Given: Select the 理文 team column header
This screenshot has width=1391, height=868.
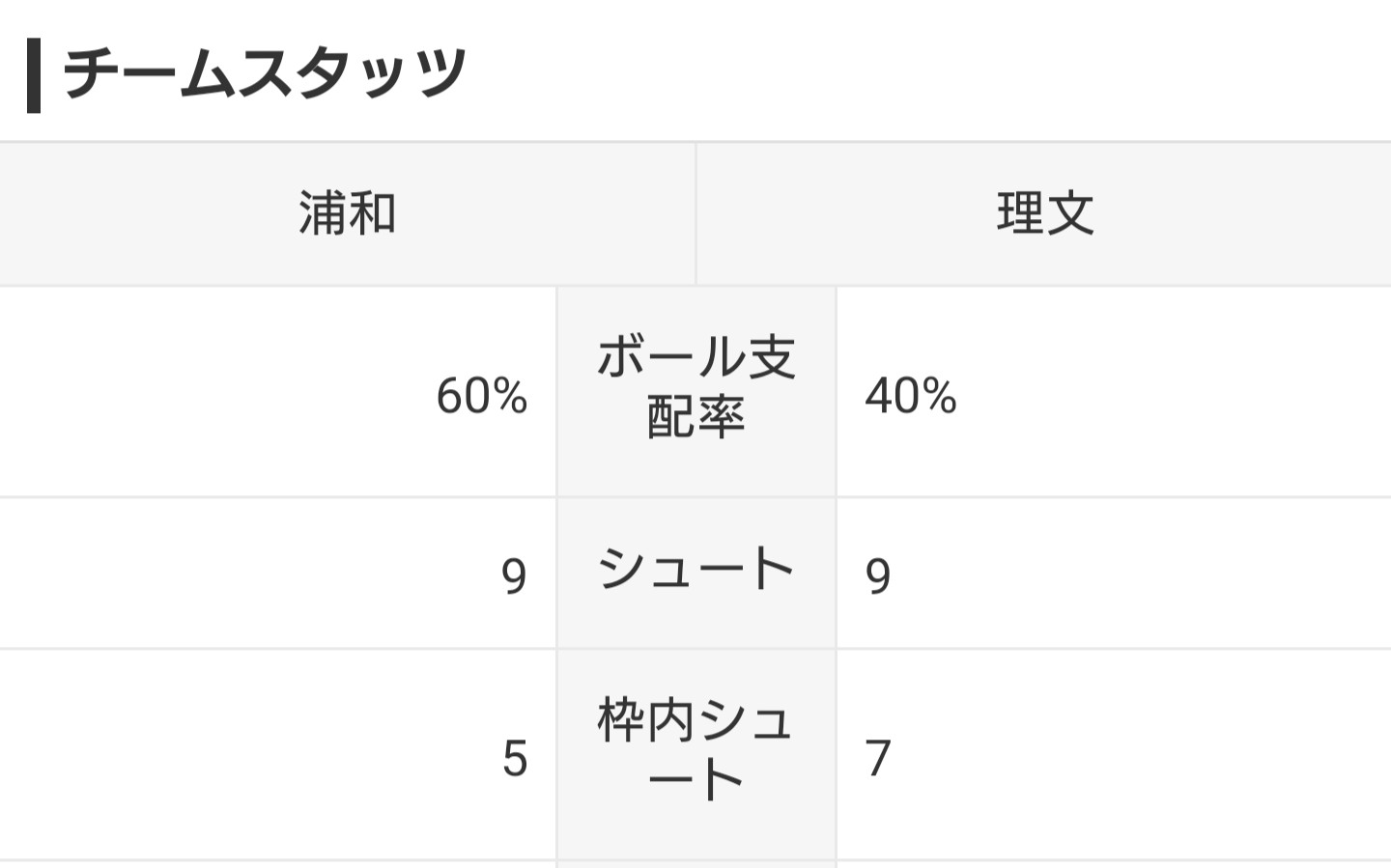Looking at the screenshot, I should 1044,213.
